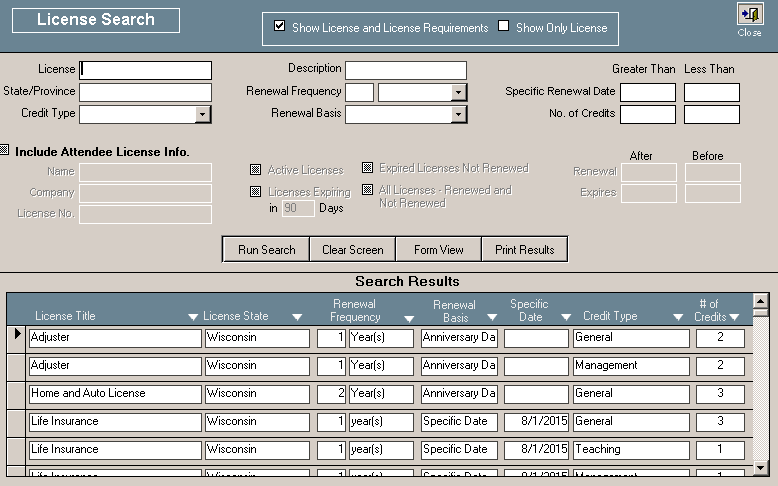This screenshot has width=778, height=486.
Task: Click the Teaching credit type cell
Action: 631,450
